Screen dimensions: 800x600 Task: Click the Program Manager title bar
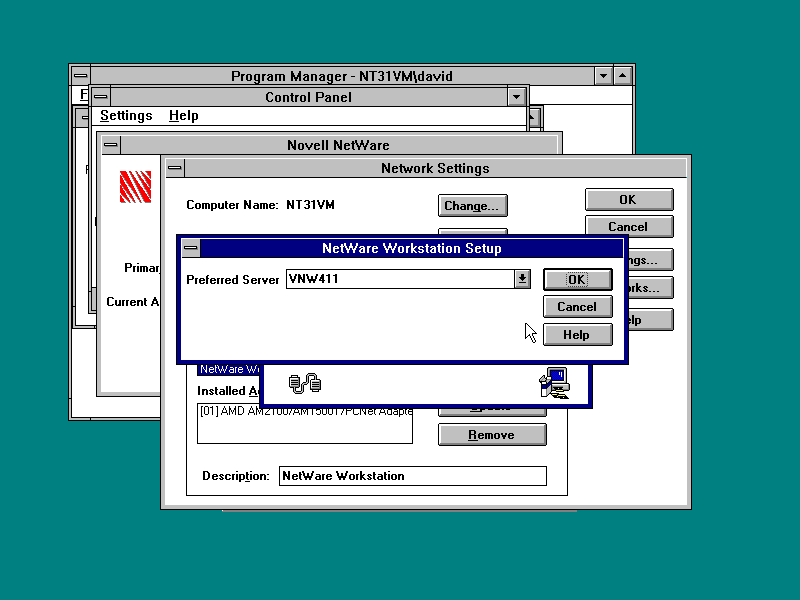[x=341, y=76]
